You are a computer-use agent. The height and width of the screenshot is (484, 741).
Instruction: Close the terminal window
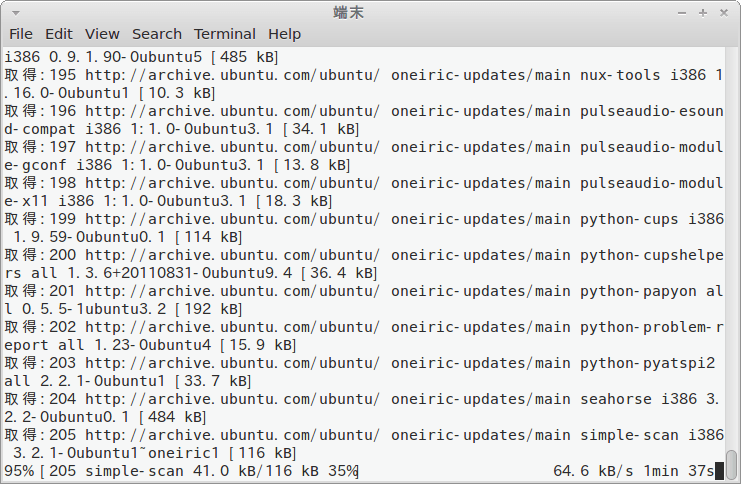click(724, 13)
